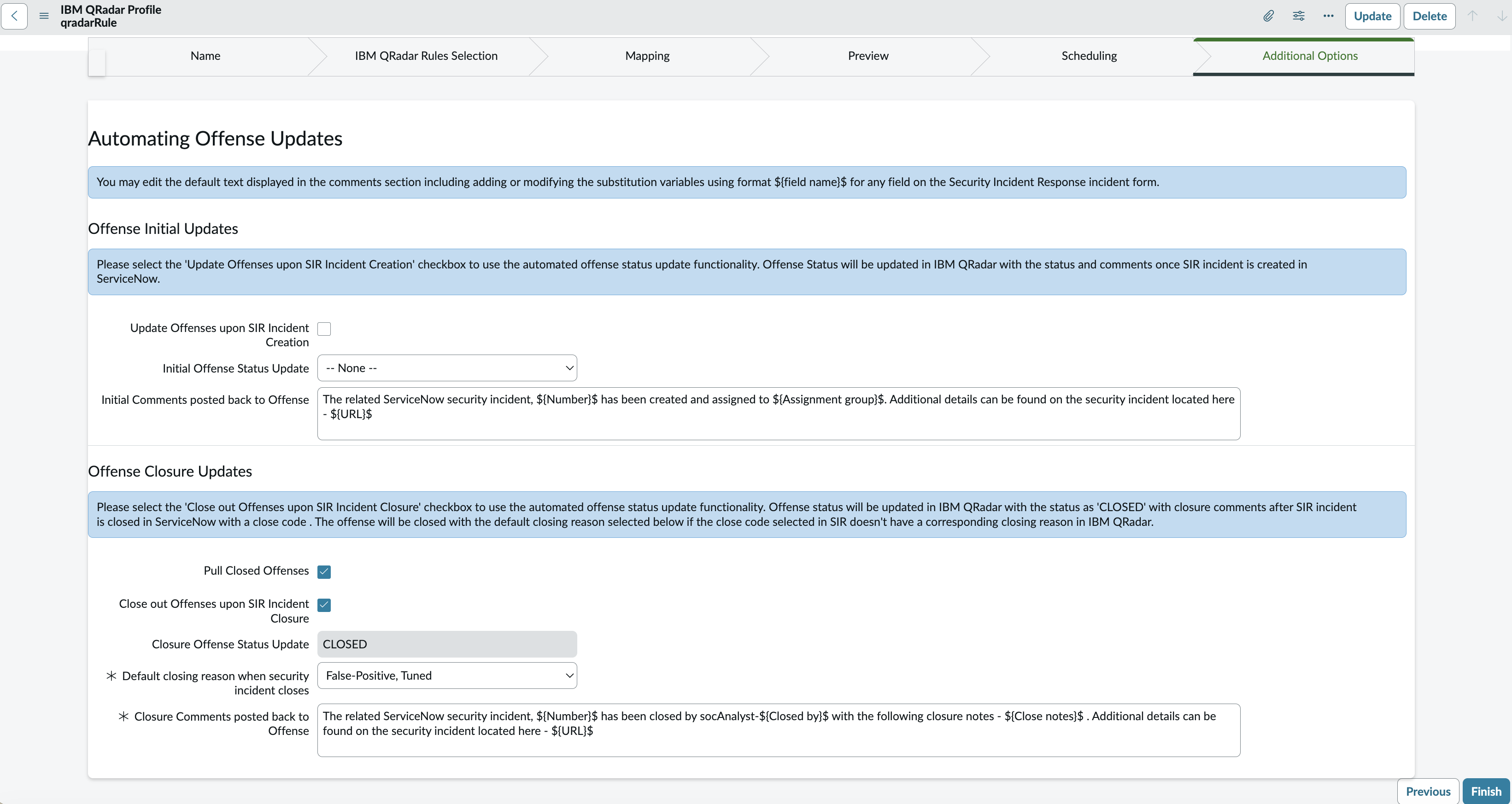Open the Scheduling step

[1089, 56]
